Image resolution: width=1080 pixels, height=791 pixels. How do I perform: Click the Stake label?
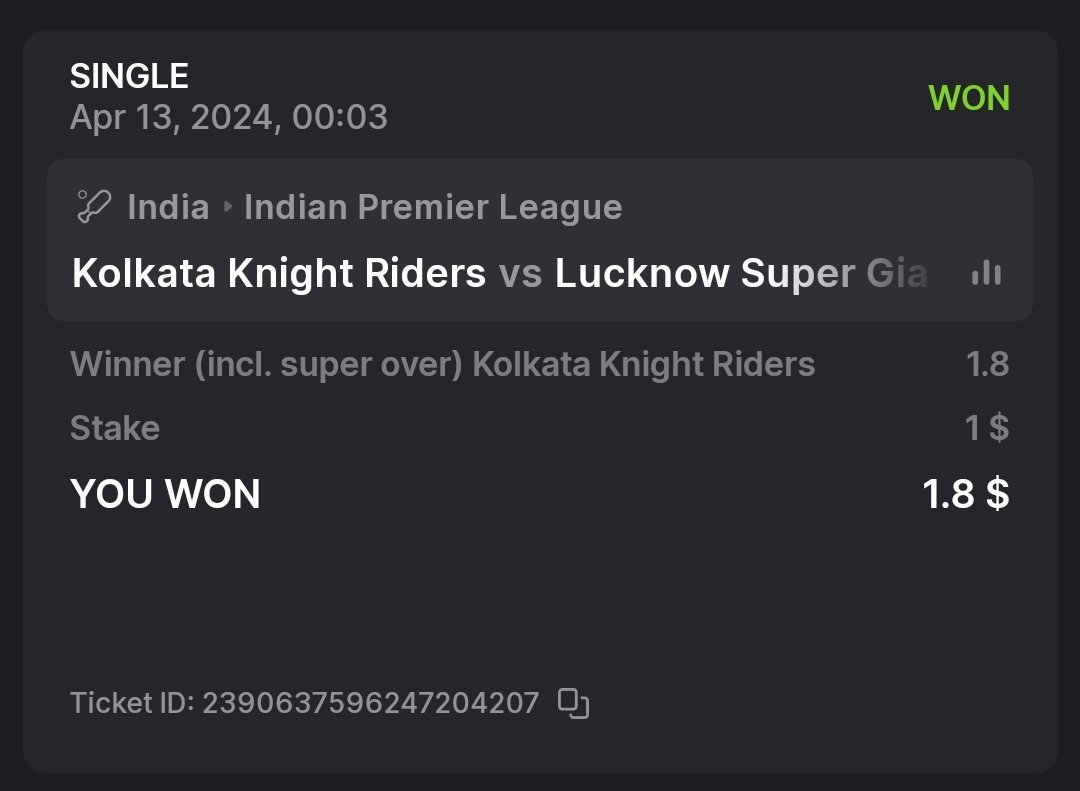115,428
